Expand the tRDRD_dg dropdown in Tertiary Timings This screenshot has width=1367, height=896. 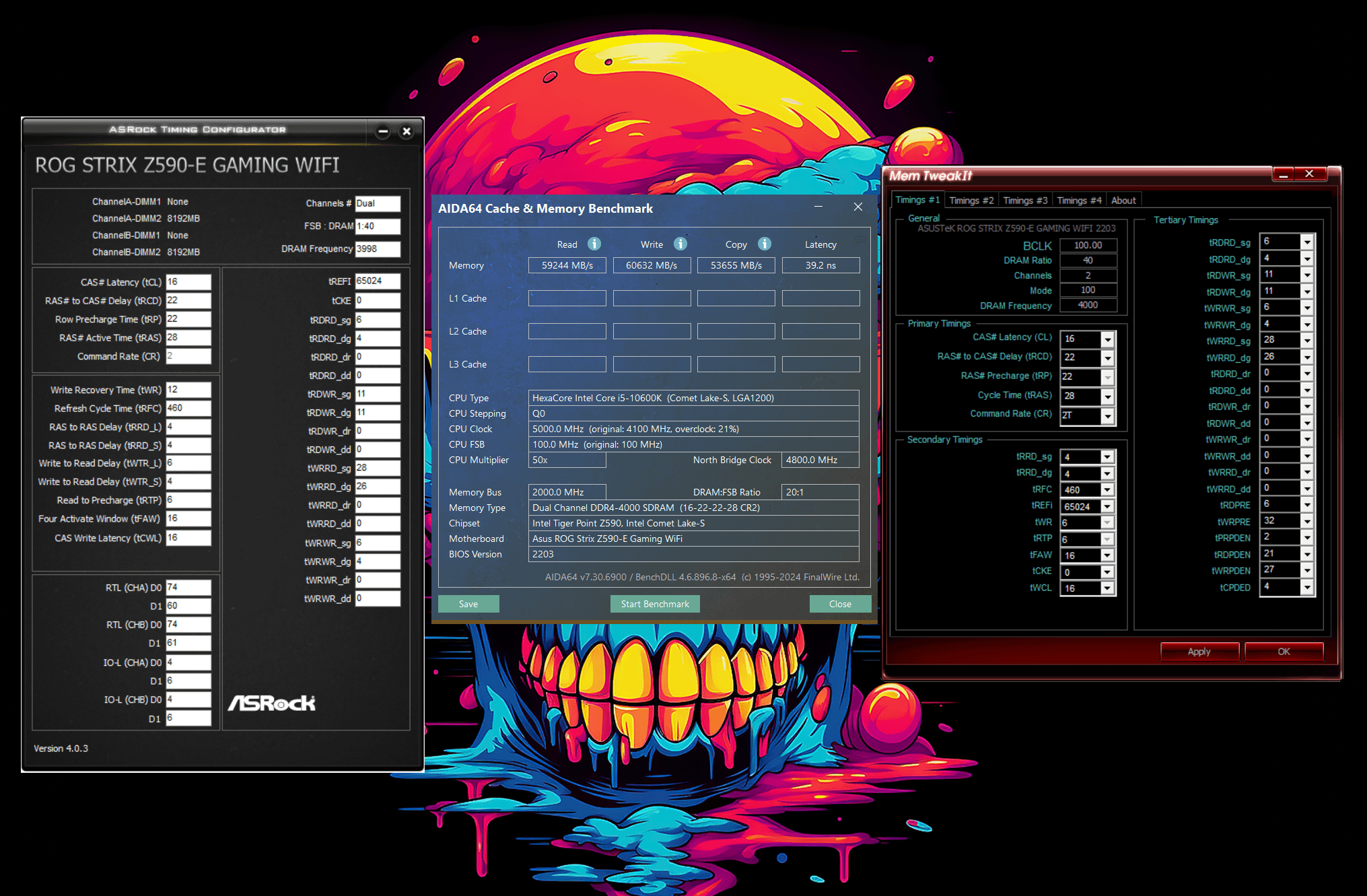pos(1307,259)
